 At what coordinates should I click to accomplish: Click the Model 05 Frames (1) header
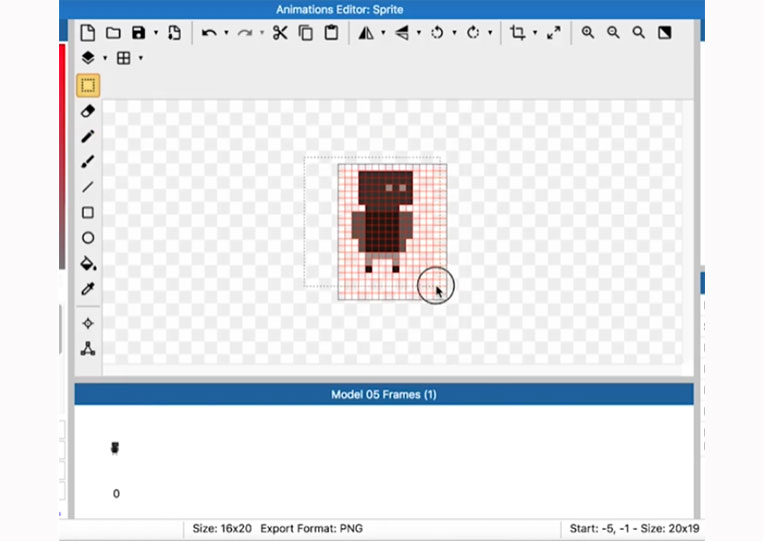[383, 395]
